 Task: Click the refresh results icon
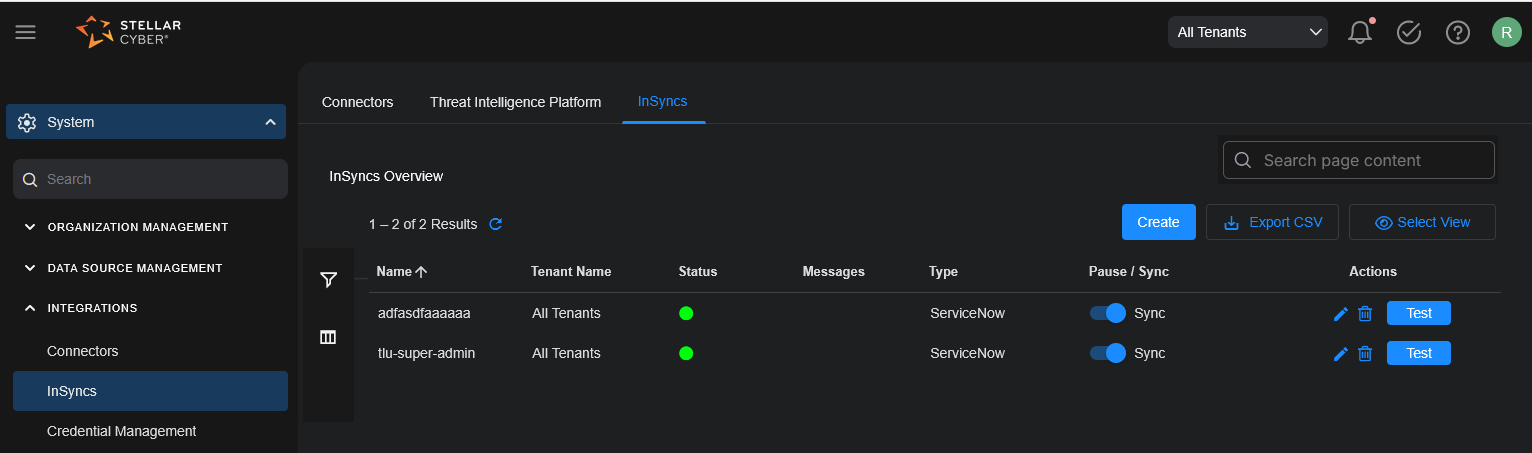click(x=495, y=224)
